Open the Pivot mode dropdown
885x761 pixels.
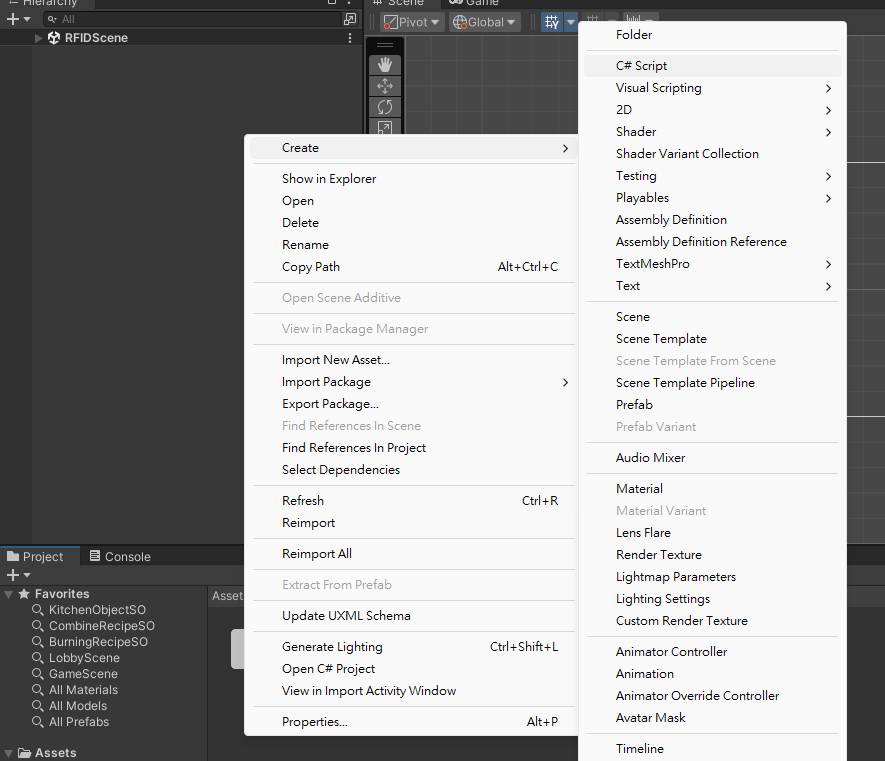tap(411, 22)
